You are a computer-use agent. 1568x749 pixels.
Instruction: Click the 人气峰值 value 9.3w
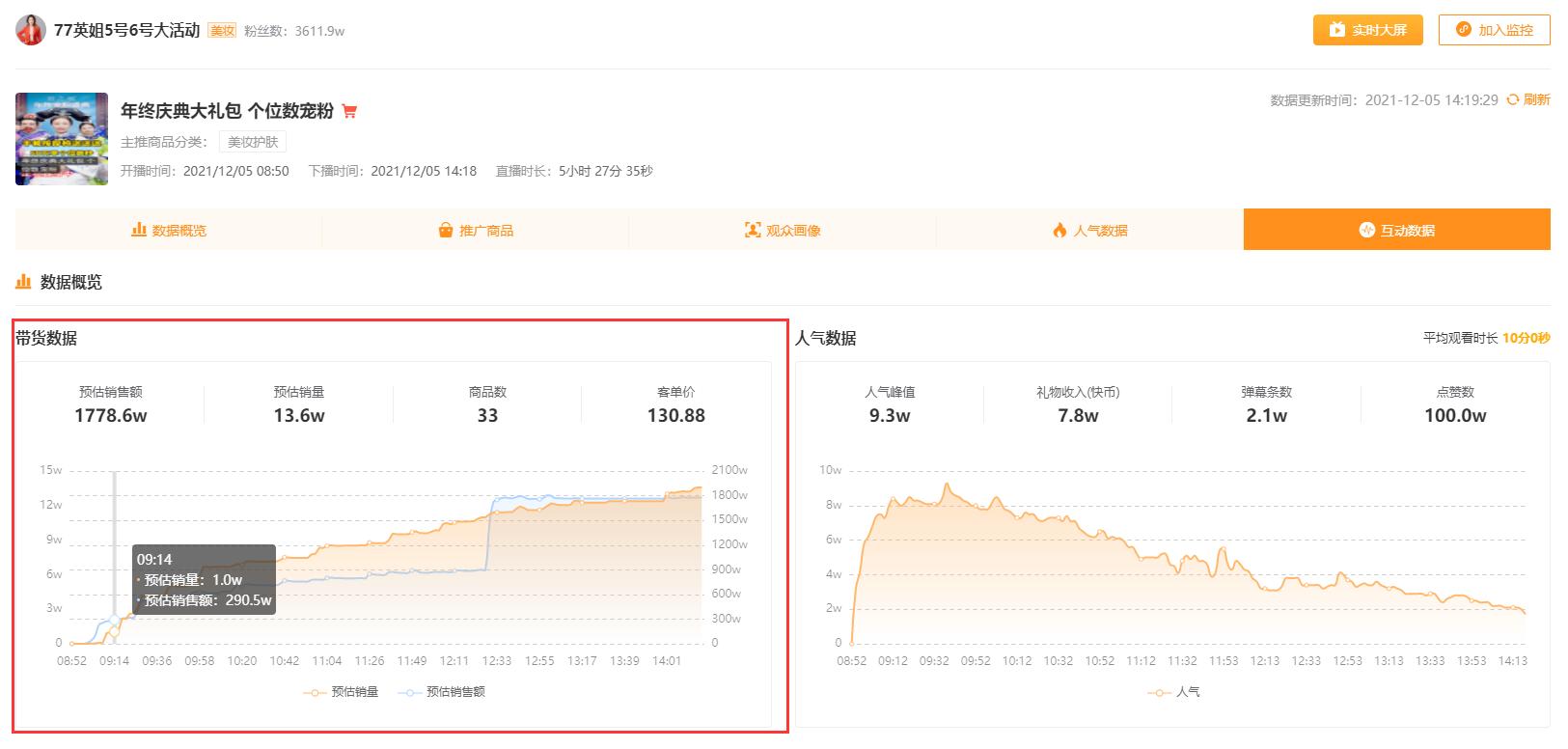point(890,416)
